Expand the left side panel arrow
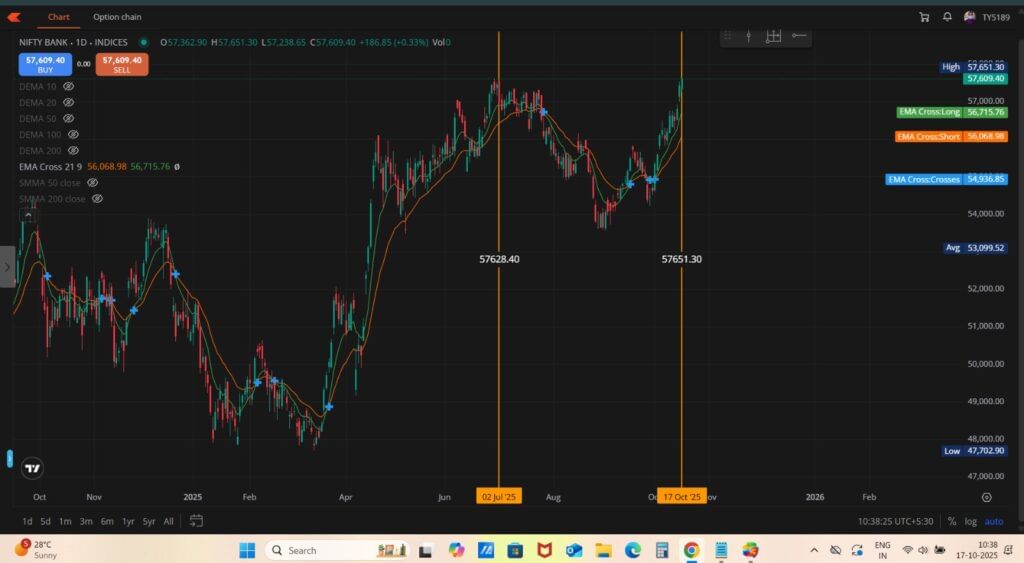Viewport: 1024px width, 563px height. pos(7,267)
